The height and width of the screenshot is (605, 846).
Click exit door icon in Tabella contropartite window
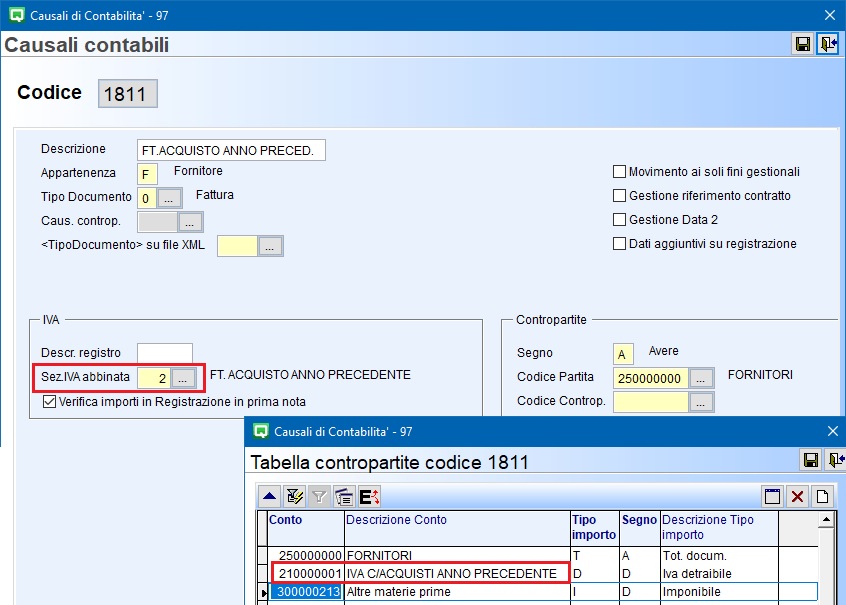tap(836, 460)
